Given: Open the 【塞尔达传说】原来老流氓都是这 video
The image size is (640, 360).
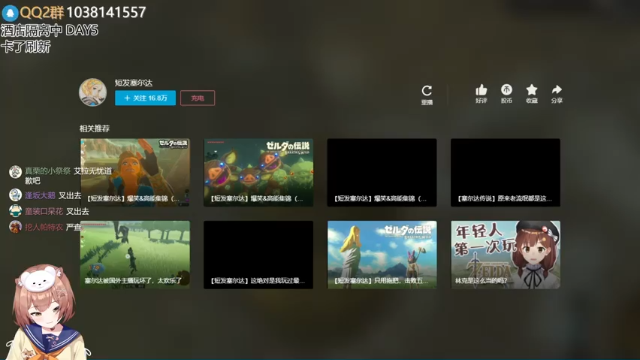Looking at the screenshot, I should 505,172.
